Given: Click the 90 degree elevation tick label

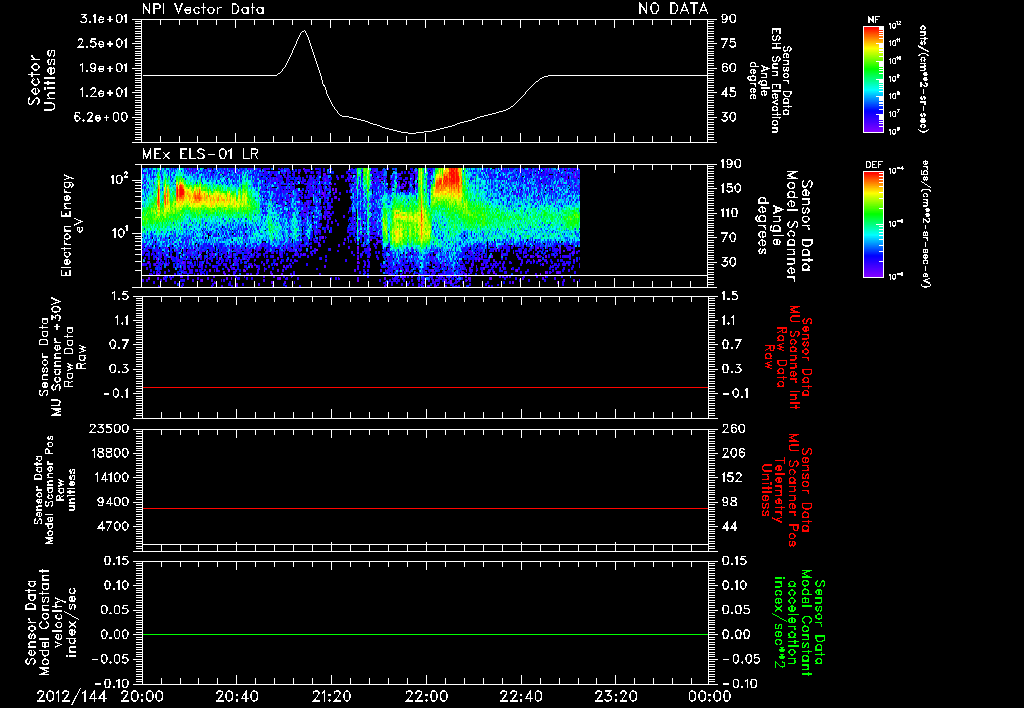Looking at the screenshot, I should click(x=729, y=19).
